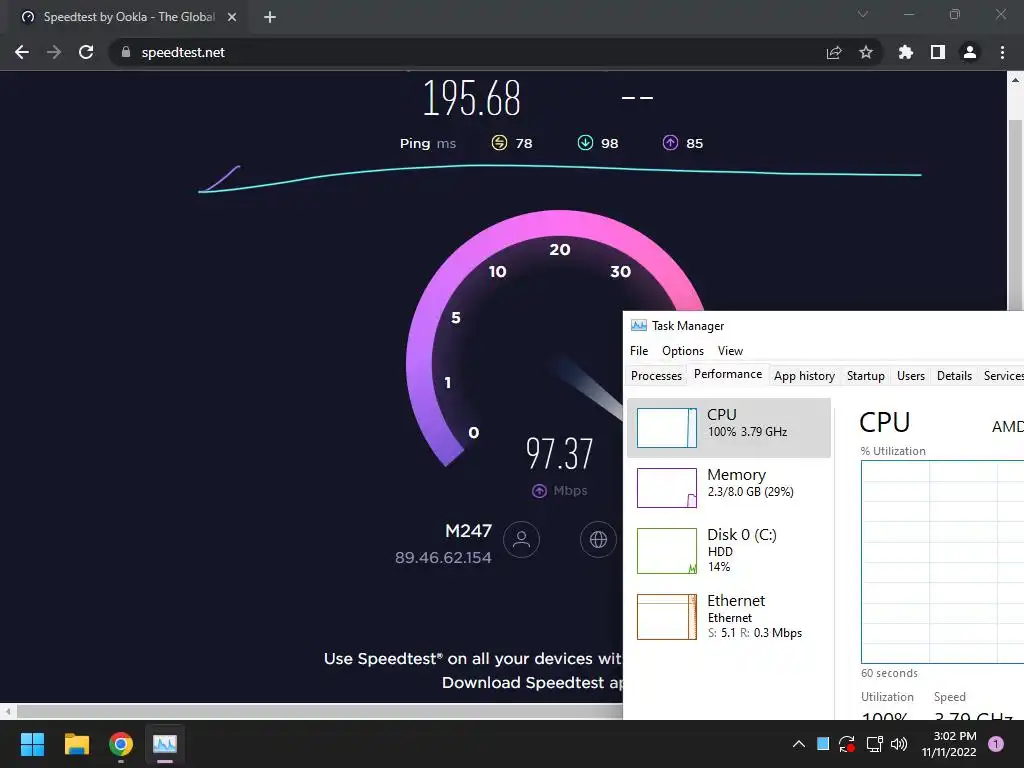Open the clock showing 3:02 PM
Screen dimensions: 1024x768
(949, 744)
